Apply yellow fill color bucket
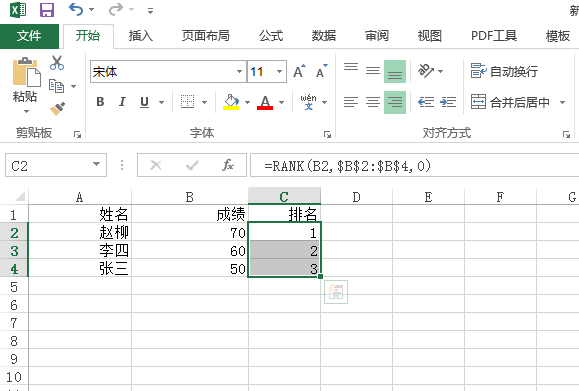Viewport: 579px width, 391px height. [231, 102]
